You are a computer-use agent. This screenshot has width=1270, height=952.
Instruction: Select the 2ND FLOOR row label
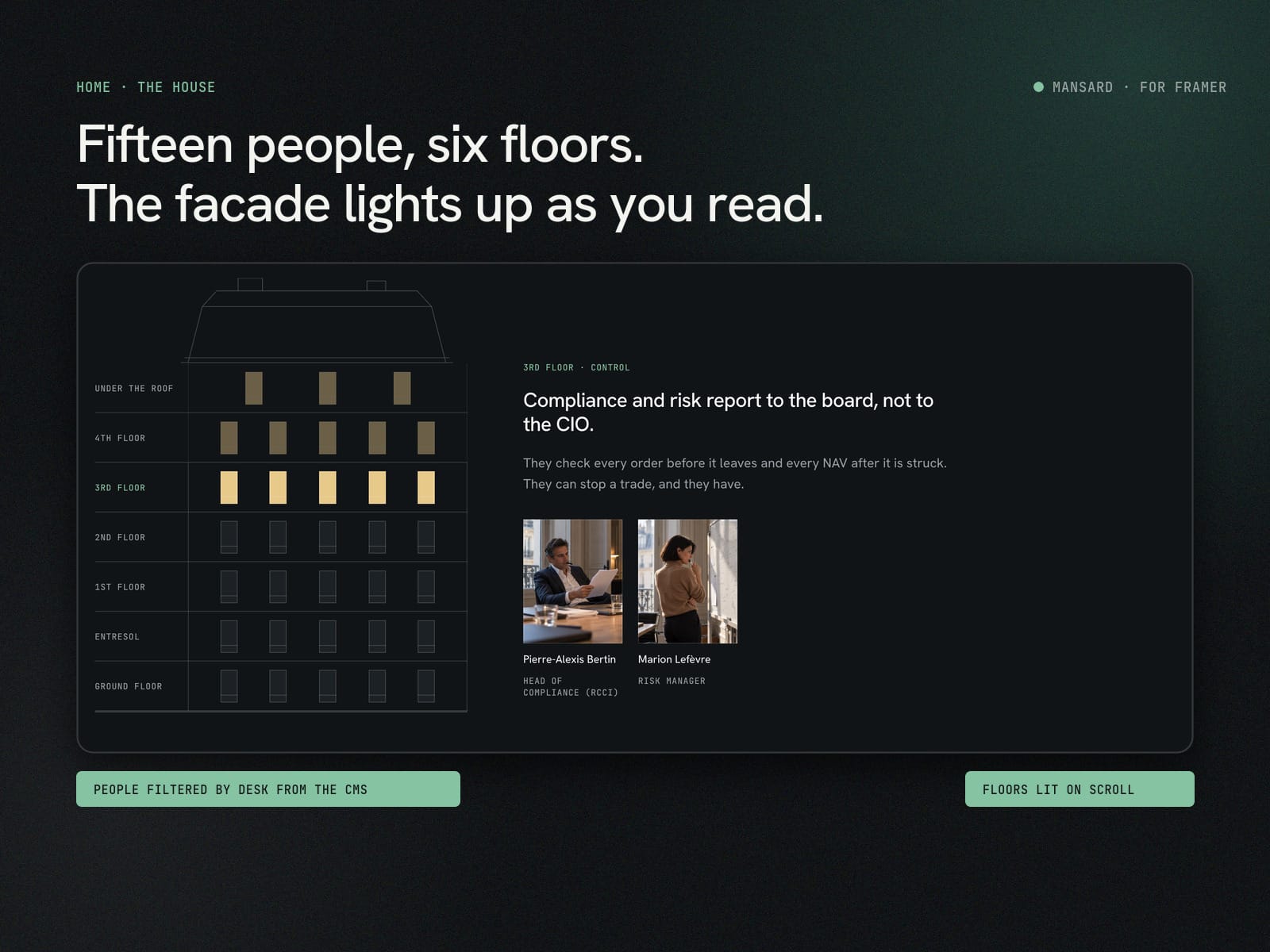(120, 538)
